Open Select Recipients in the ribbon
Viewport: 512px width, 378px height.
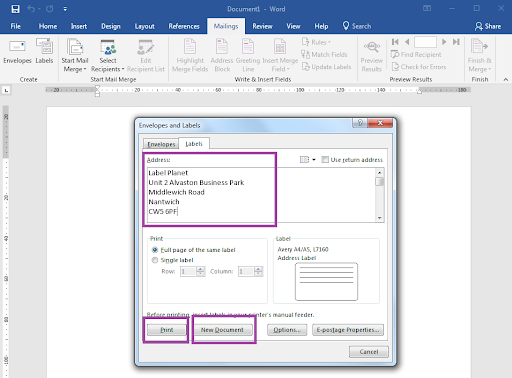tap(108, 55)
